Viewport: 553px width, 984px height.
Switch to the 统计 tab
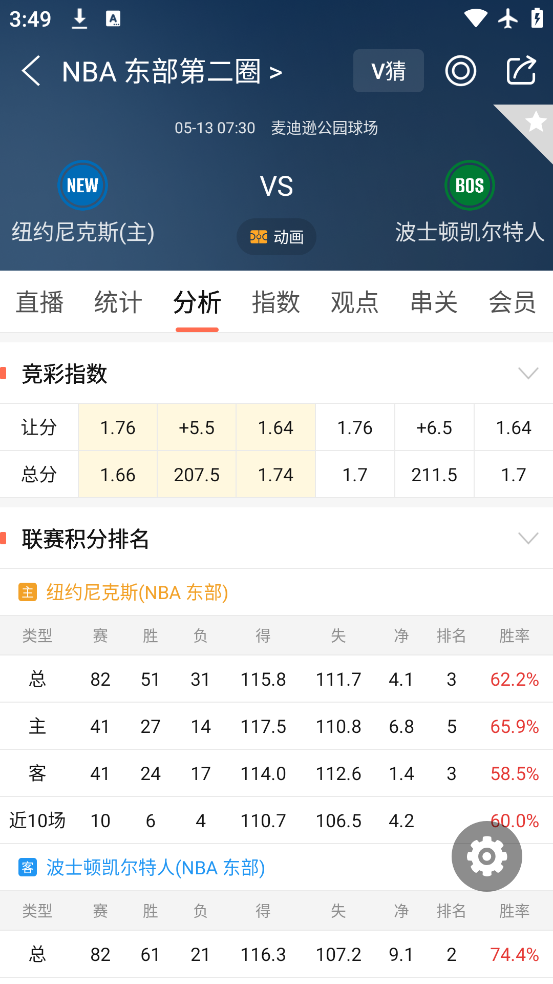tap(118, 302)
